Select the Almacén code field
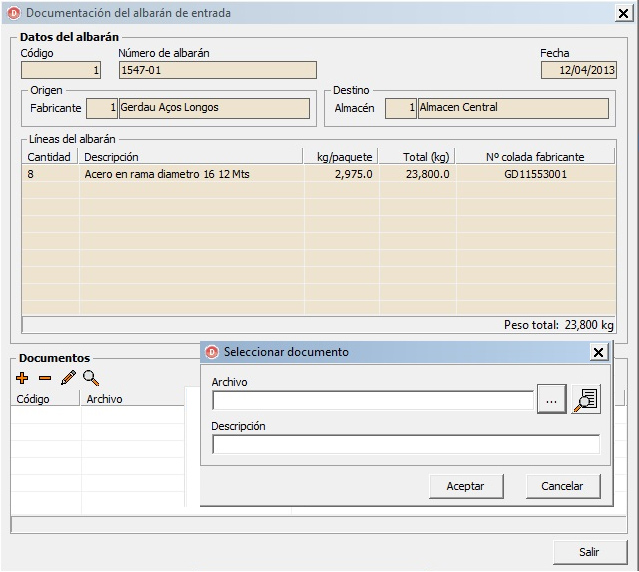 point(401,108)
